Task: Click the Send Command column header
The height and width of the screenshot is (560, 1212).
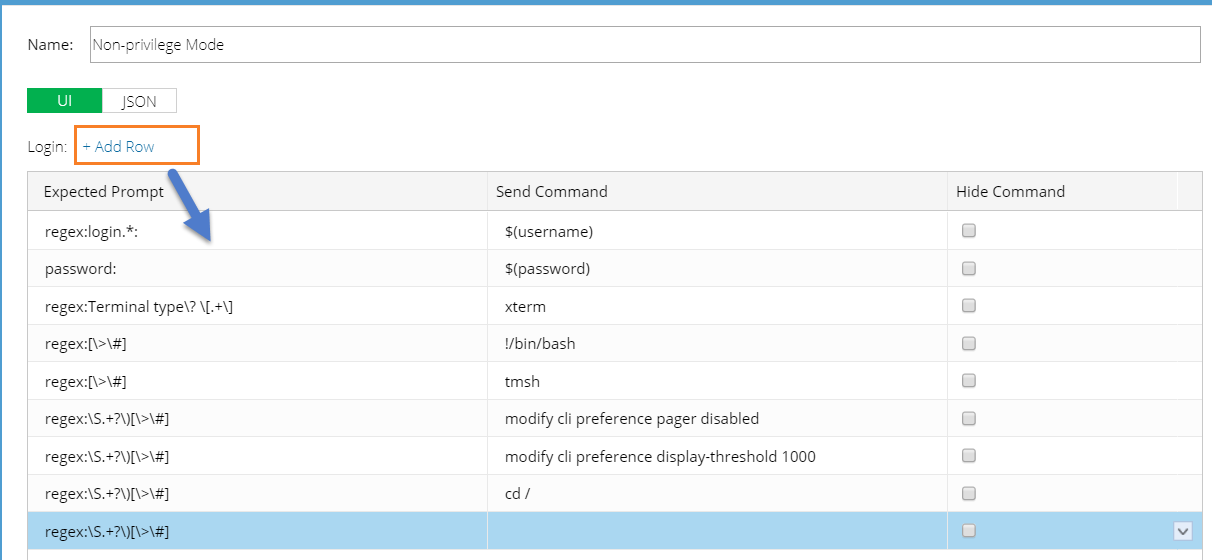Action: [x=551, y=191]
